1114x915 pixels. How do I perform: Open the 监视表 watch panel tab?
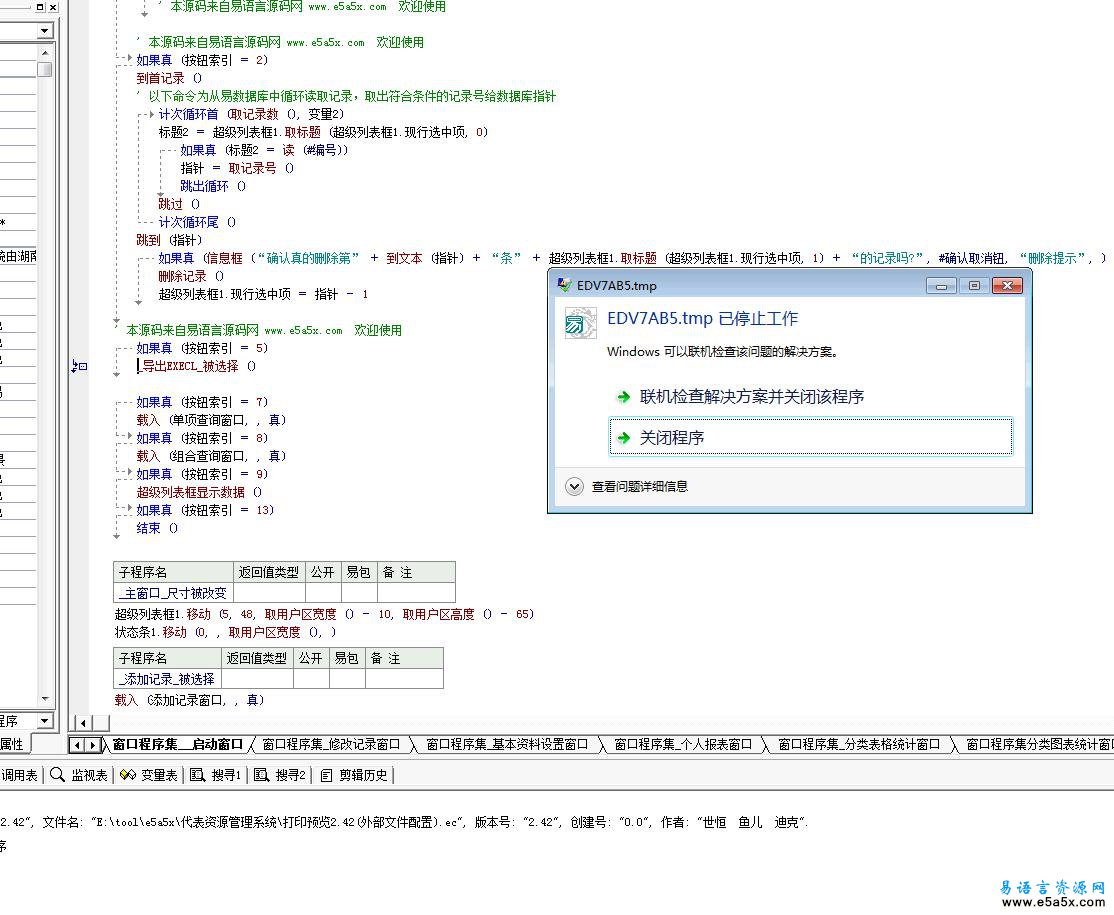point(78,775)
